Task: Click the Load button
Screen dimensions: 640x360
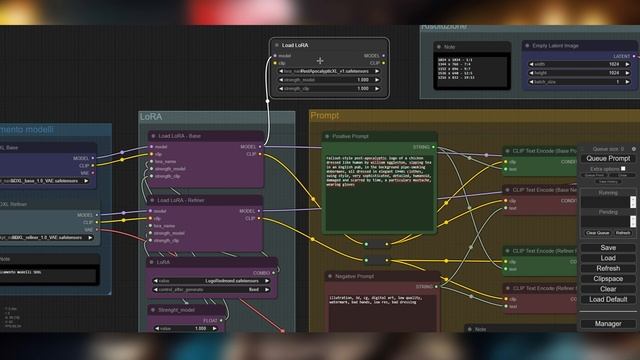Action: tap(608, 258)
